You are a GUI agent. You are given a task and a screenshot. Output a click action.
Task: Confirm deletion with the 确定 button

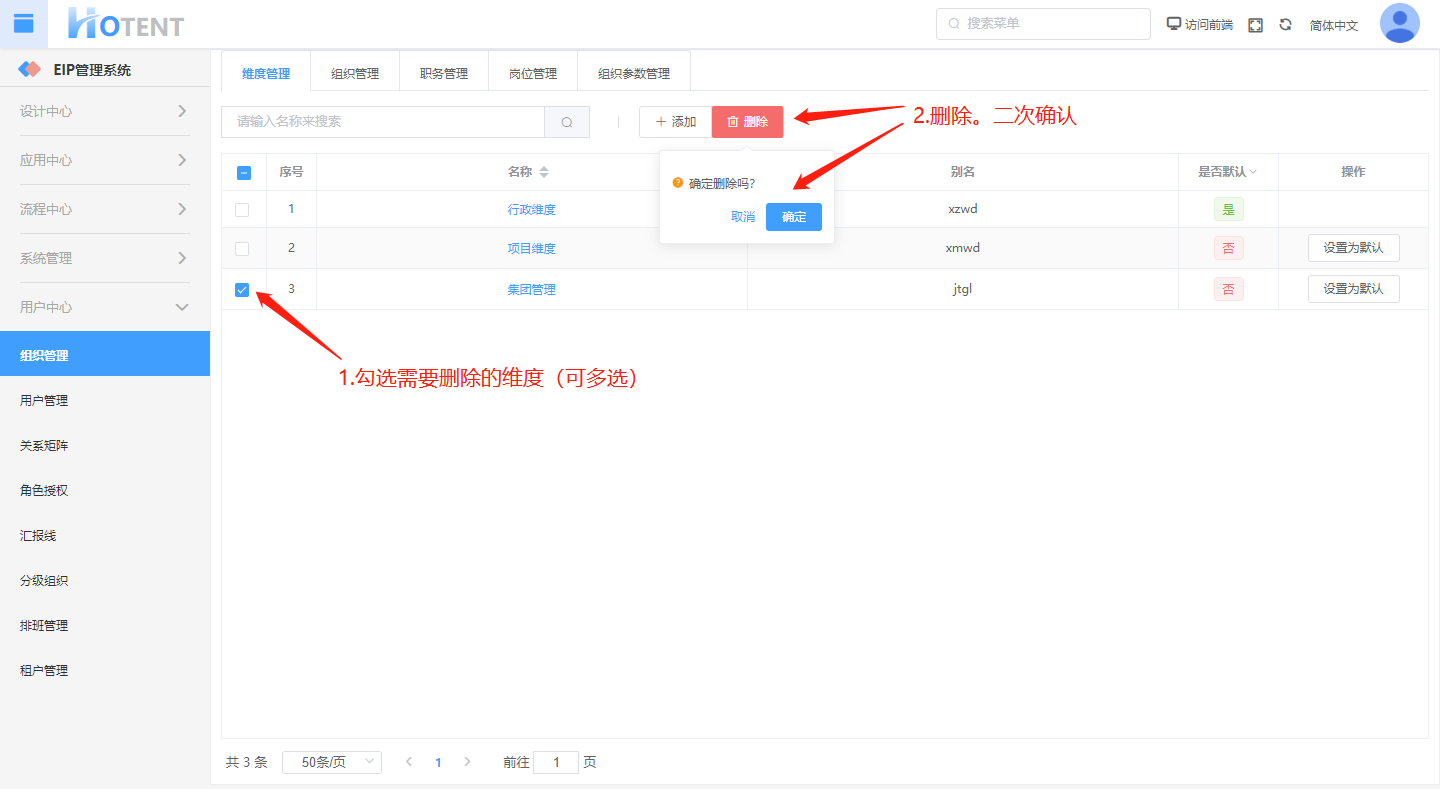(x=793, y=217)
